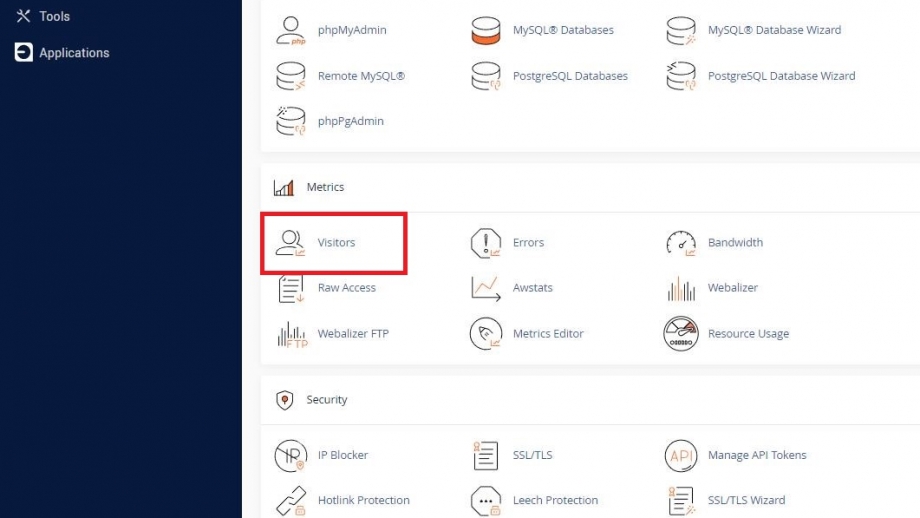Open the Errors link
The width and height of the screenshot is (920, 518).
[528, 242]
